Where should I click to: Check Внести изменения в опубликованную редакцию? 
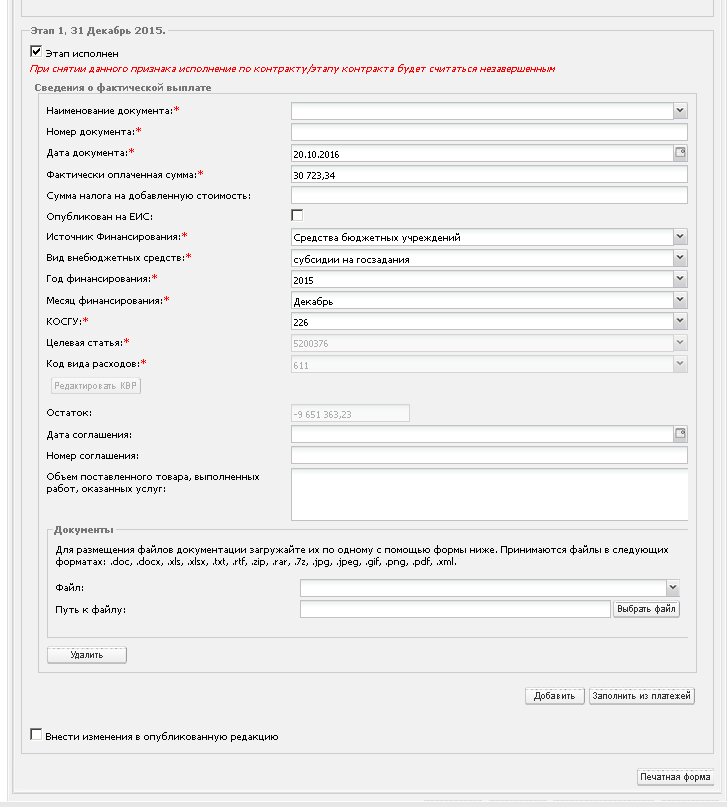tap(36, 734)
